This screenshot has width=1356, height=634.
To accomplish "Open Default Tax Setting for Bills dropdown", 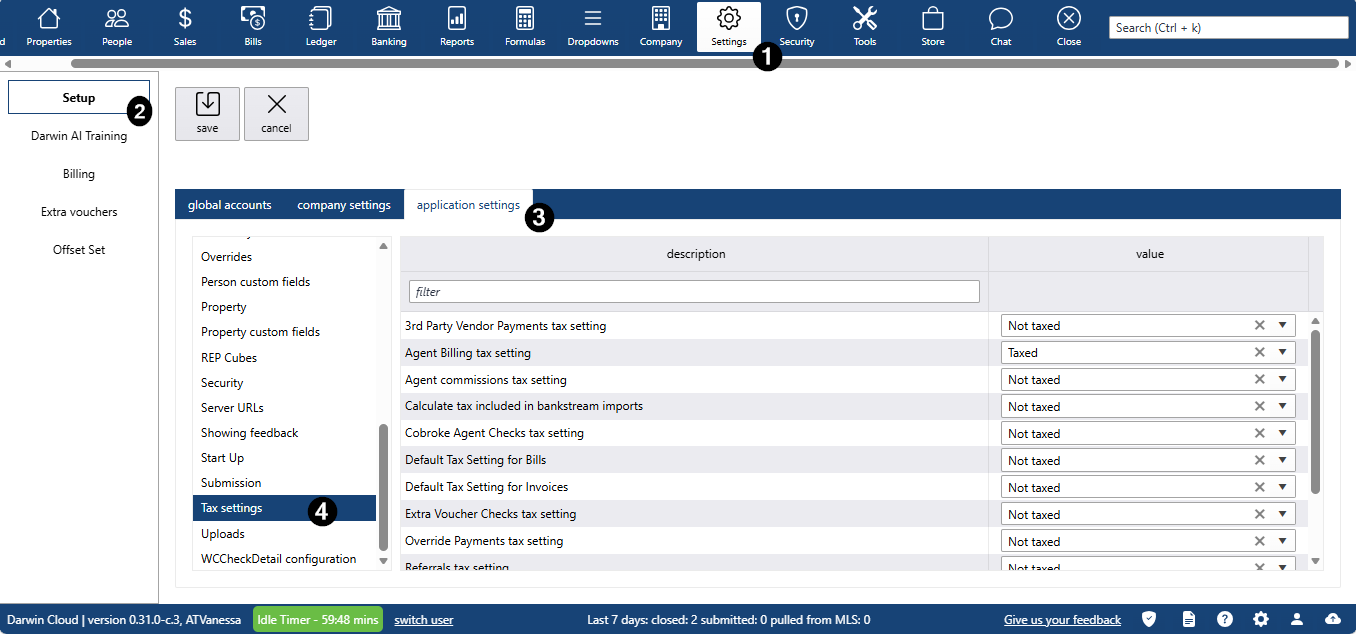I will pyautogui.click(x=1282, y=461).
